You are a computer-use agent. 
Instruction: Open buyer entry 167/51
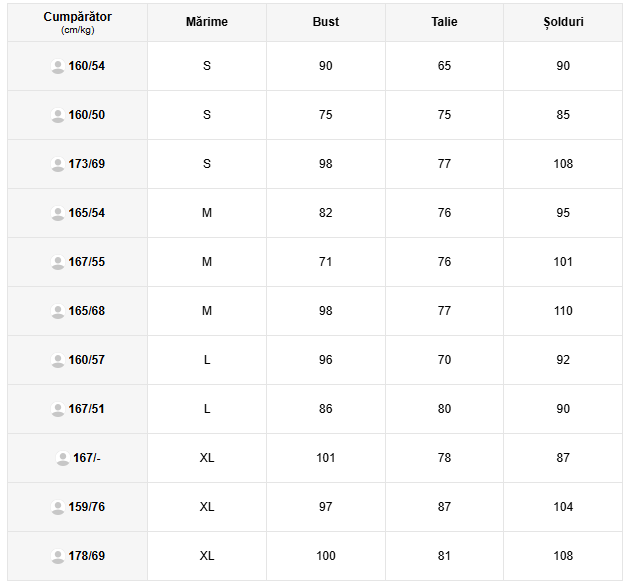[86, 409]
